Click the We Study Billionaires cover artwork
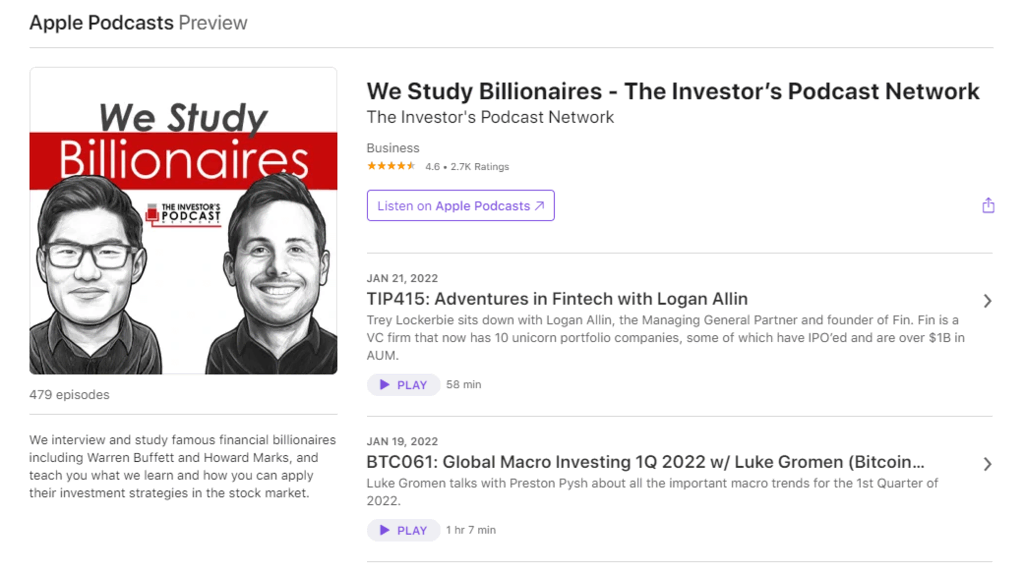Image resolution: width=1024 pixels, height=573 pixels. [x=183, y=221]
